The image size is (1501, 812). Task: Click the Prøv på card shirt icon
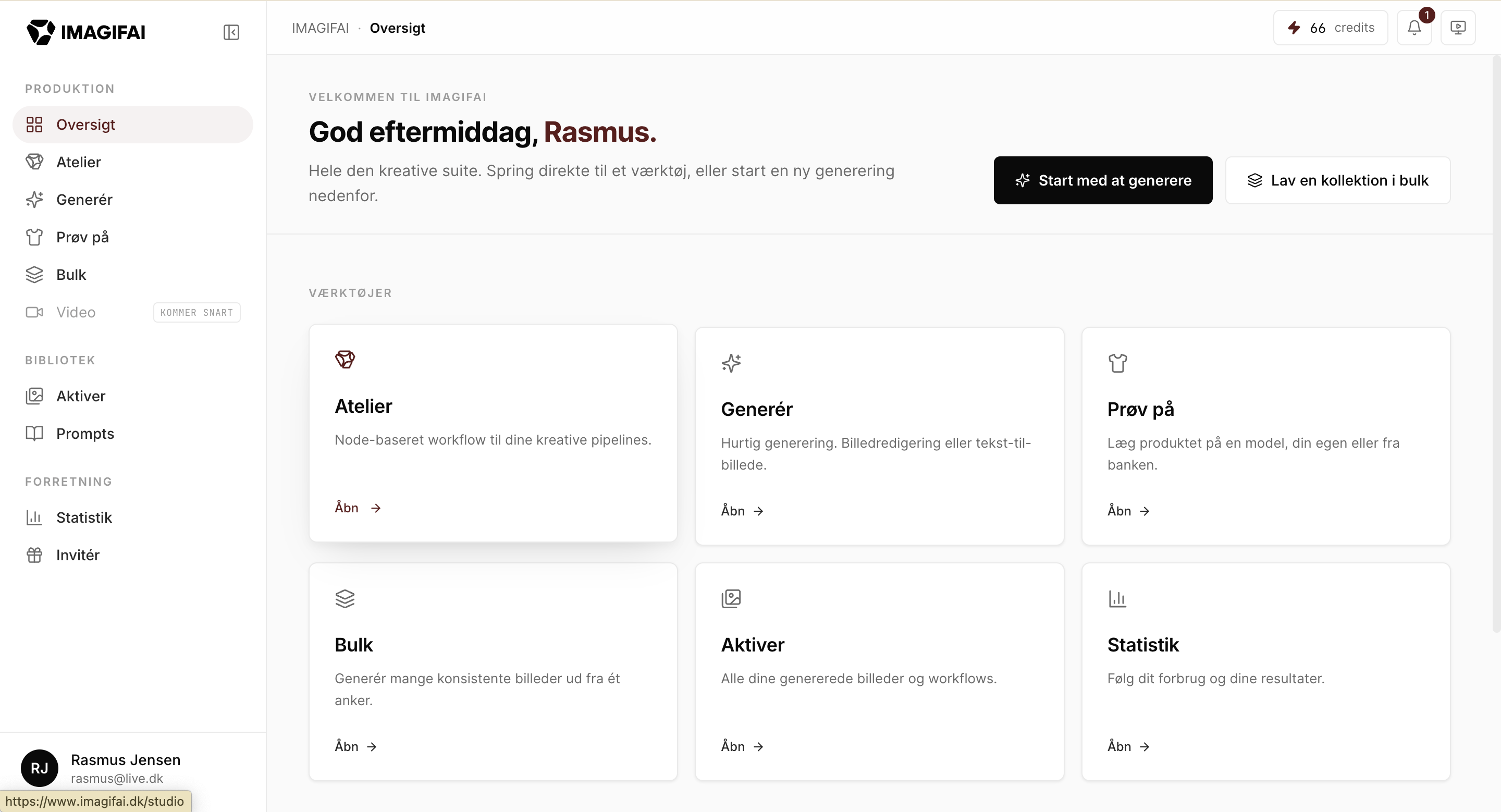1117,363
